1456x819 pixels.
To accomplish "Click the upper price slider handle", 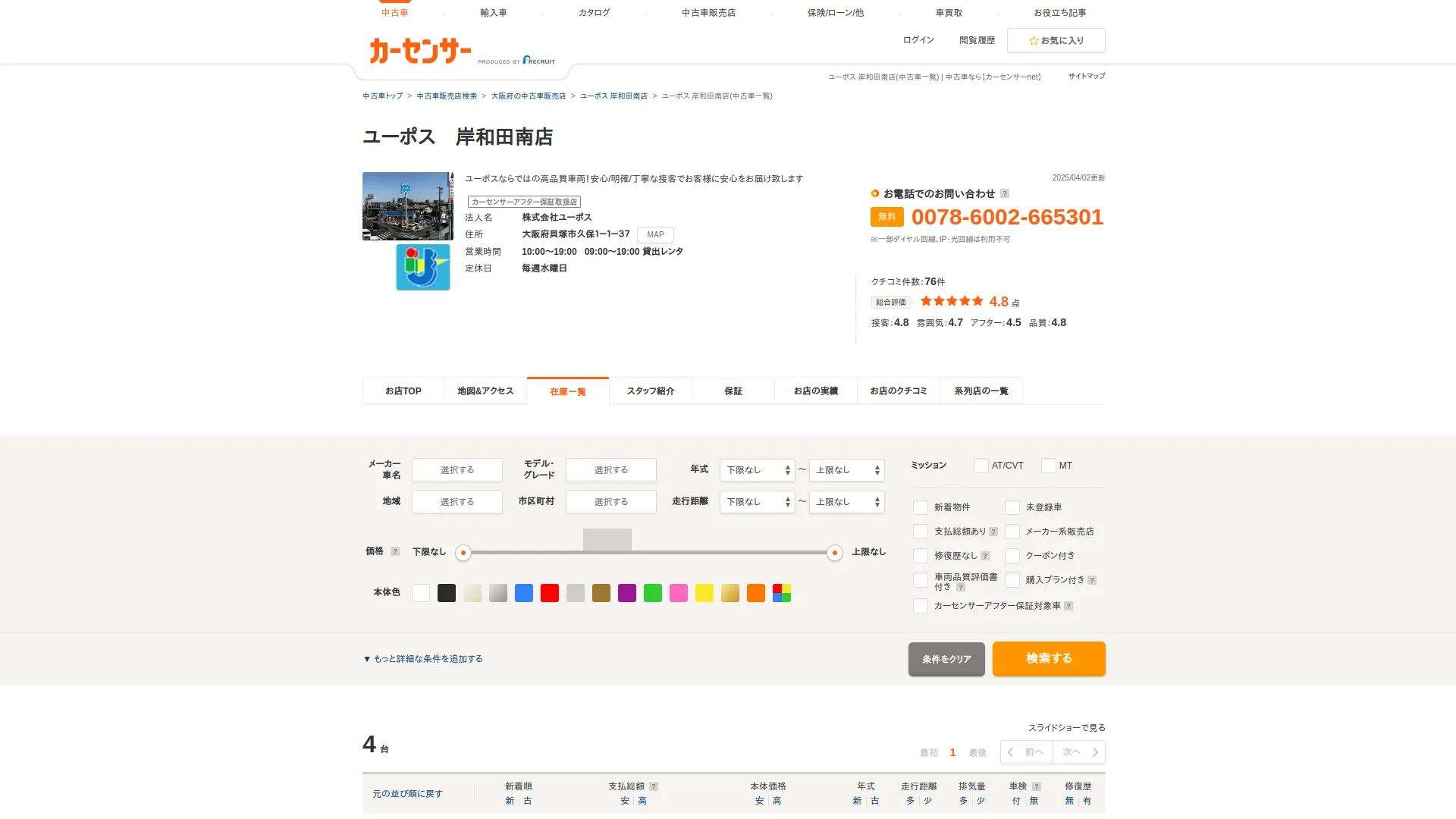I will point(835,553).
